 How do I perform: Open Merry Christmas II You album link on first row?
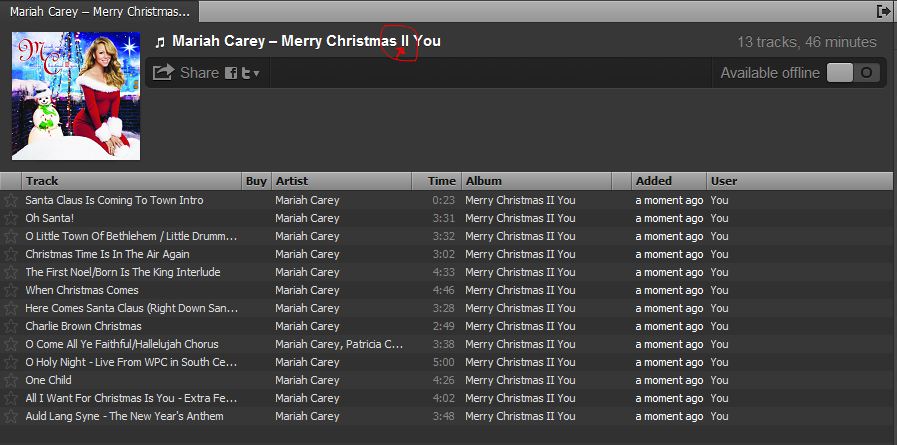coord(520,200)
